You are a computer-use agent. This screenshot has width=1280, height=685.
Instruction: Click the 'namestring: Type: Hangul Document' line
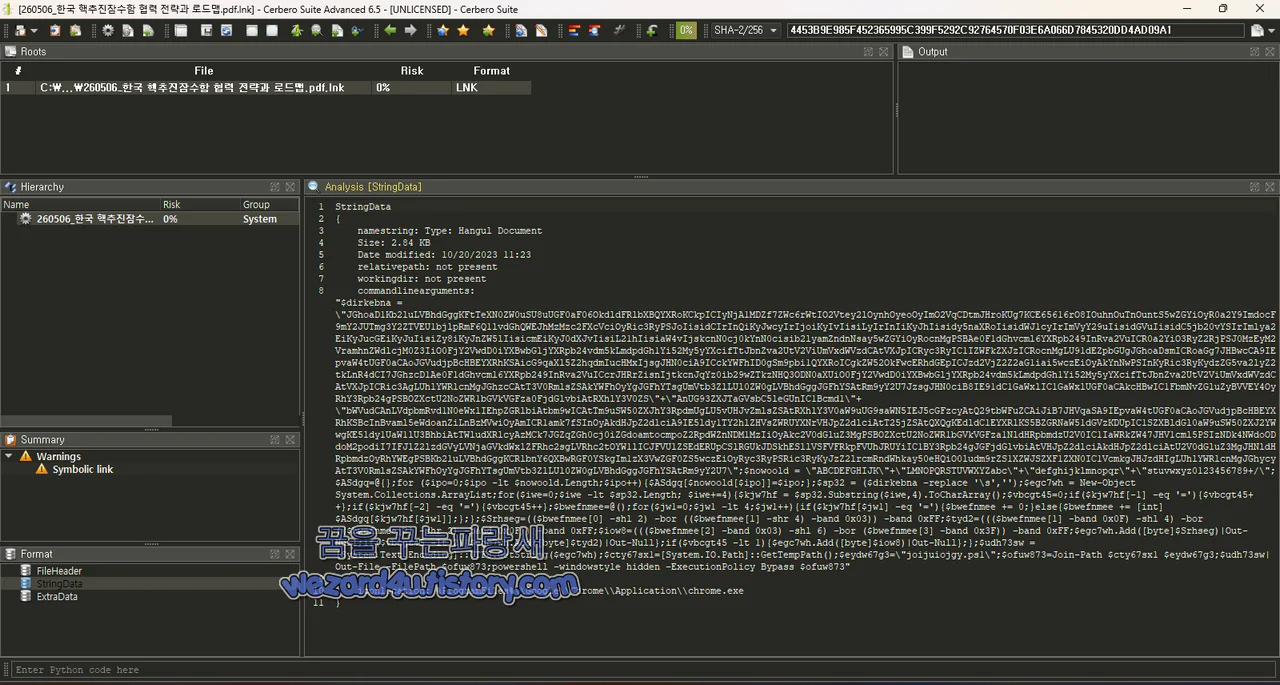click(449, 231)
